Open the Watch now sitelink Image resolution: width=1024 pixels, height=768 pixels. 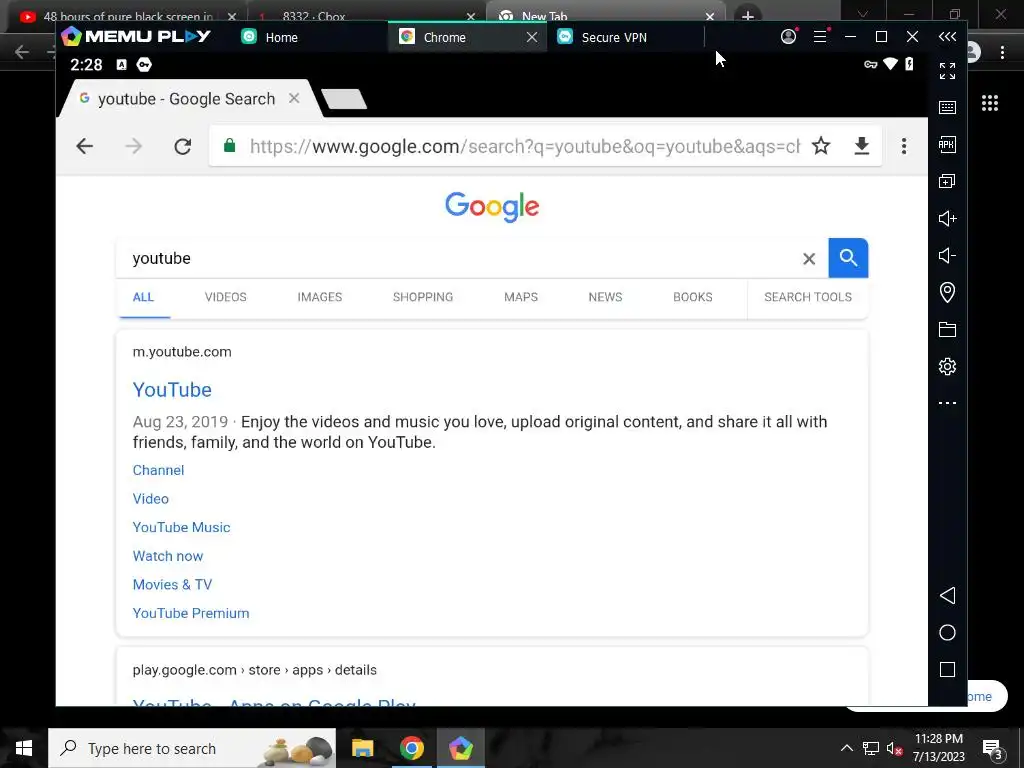tap(168, 556)
